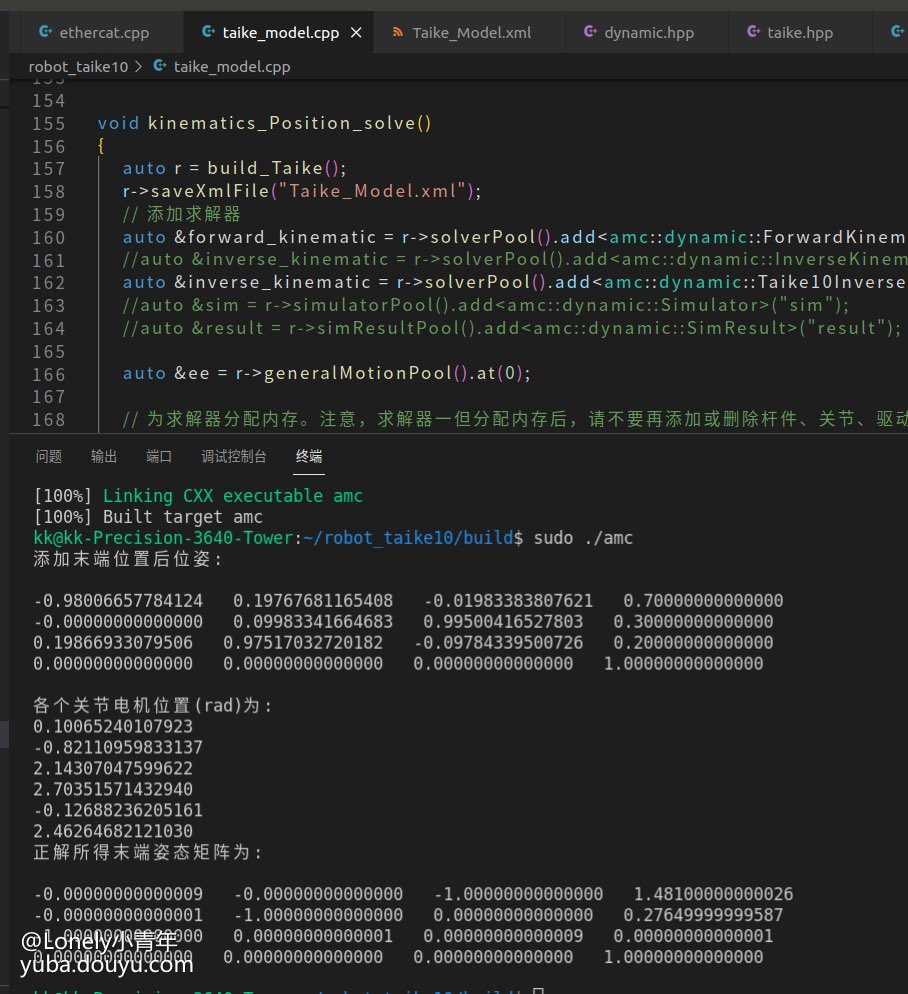Screen dimensions: 908x994
Task: Switch to the ethercat.cpp editor tab
Action: click(104, 33)
